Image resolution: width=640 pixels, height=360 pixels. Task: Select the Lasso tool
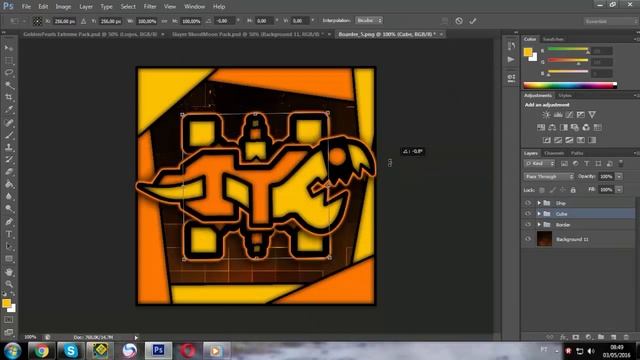pos(9,73)
